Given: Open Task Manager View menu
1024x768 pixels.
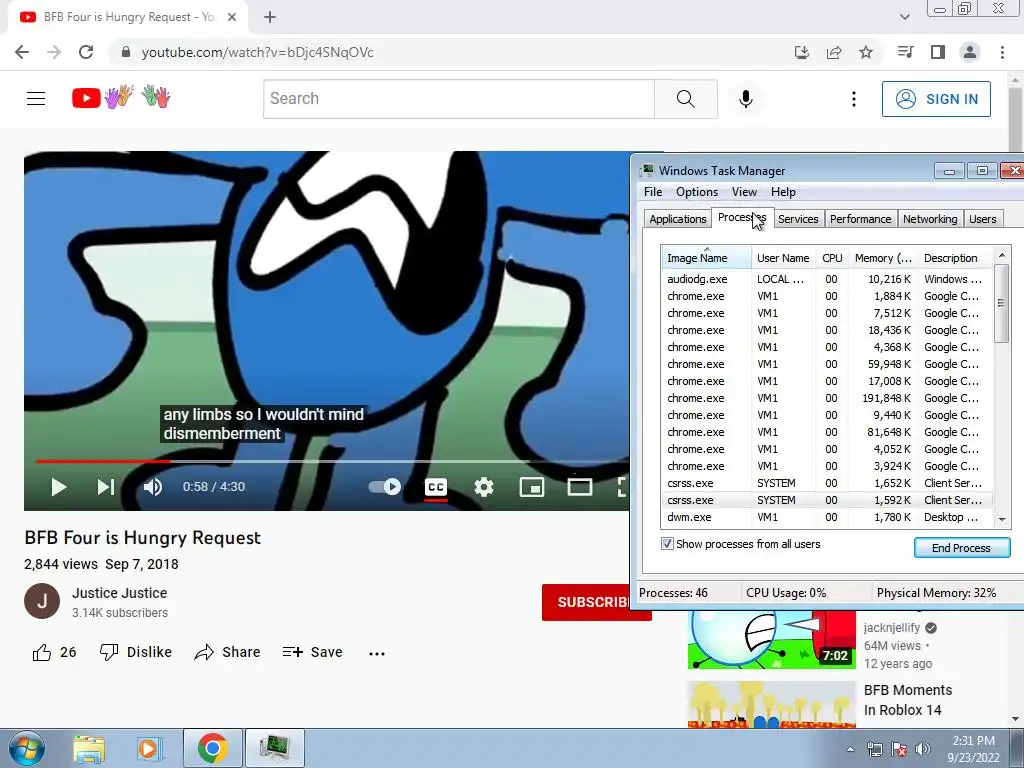Looking at the screenshot, I should [744, 192].
